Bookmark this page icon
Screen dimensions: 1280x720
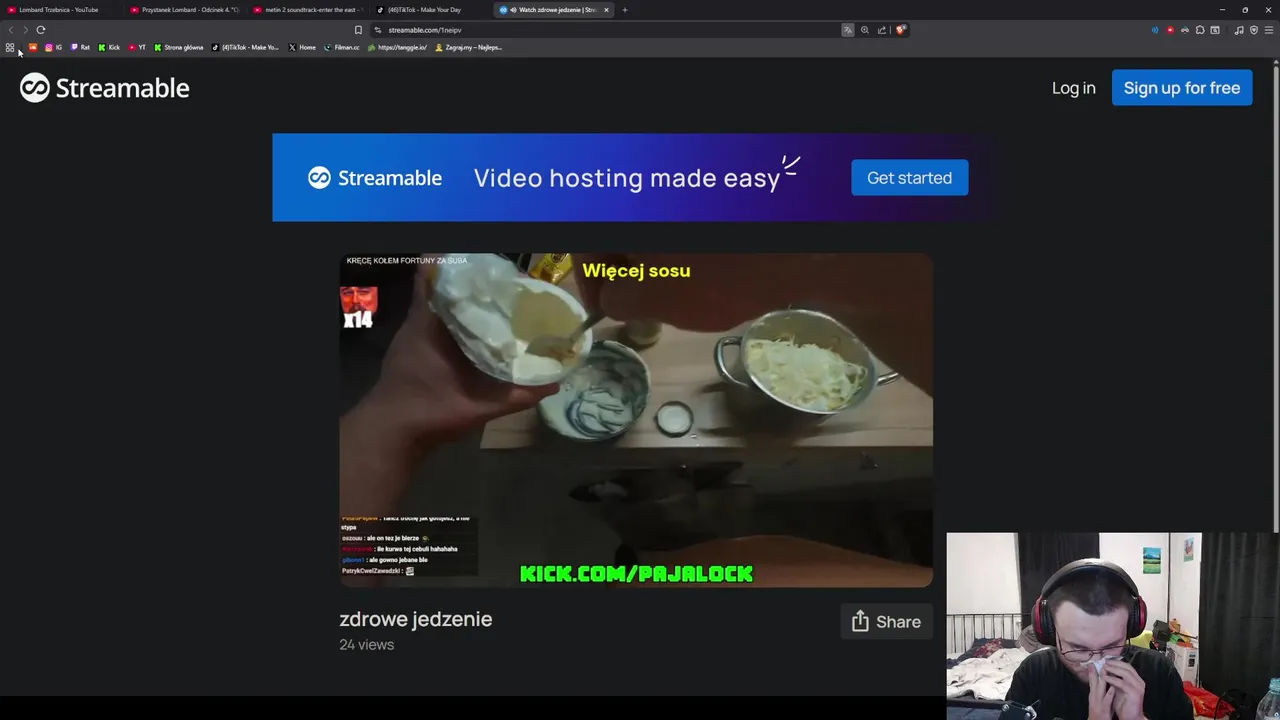(x=358, y=30)
